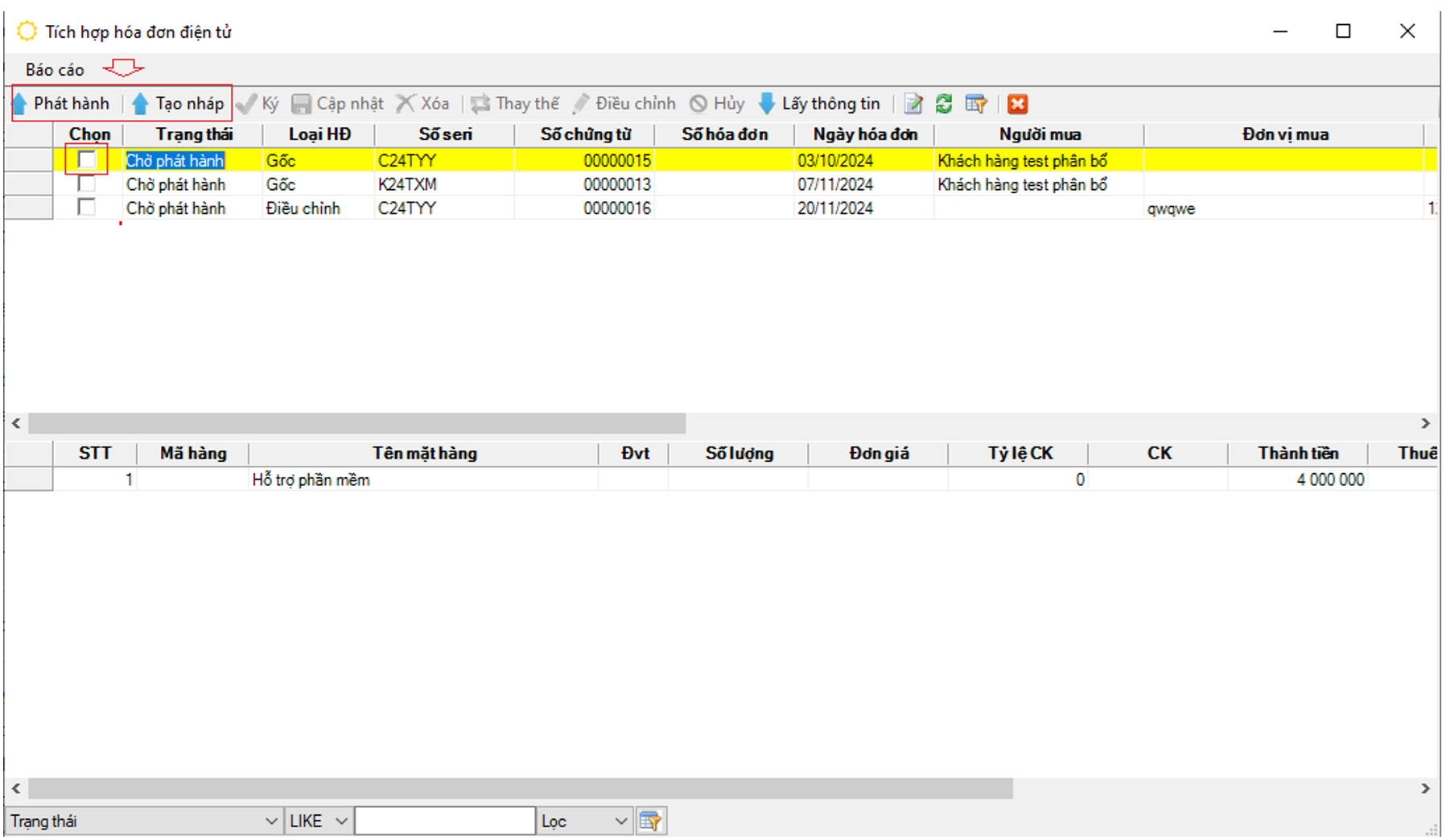Tick checkbox for invoice 00000015
1442x840 pixels.
(87, 160)
